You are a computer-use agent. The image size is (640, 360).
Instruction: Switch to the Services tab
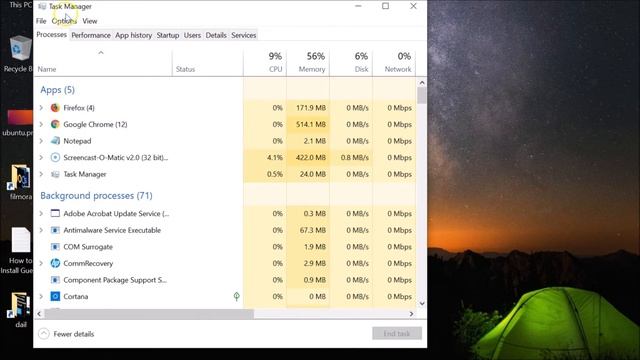point(244,35)
